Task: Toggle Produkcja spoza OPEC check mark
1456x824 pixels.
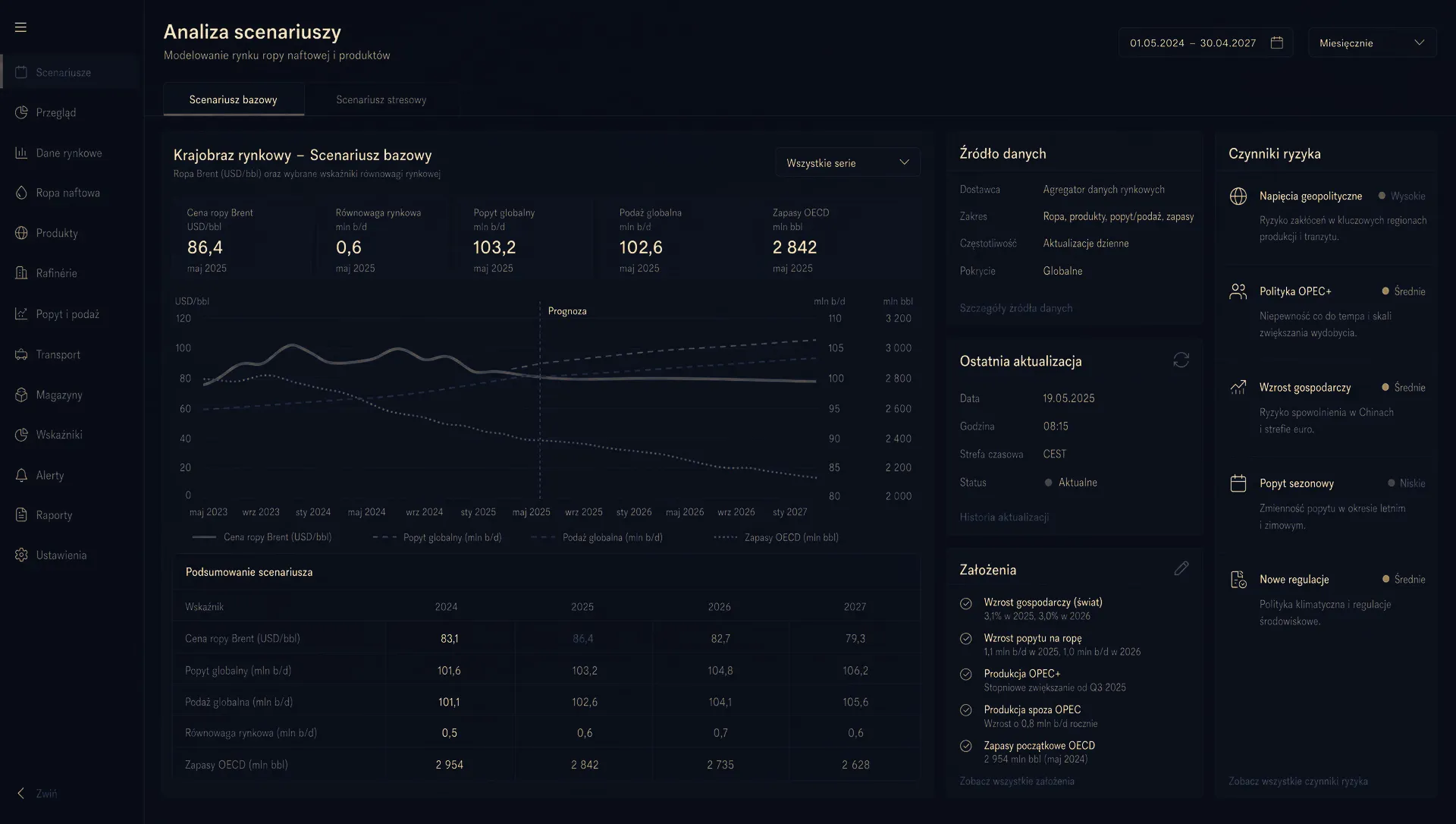Action: click(966, 710)
